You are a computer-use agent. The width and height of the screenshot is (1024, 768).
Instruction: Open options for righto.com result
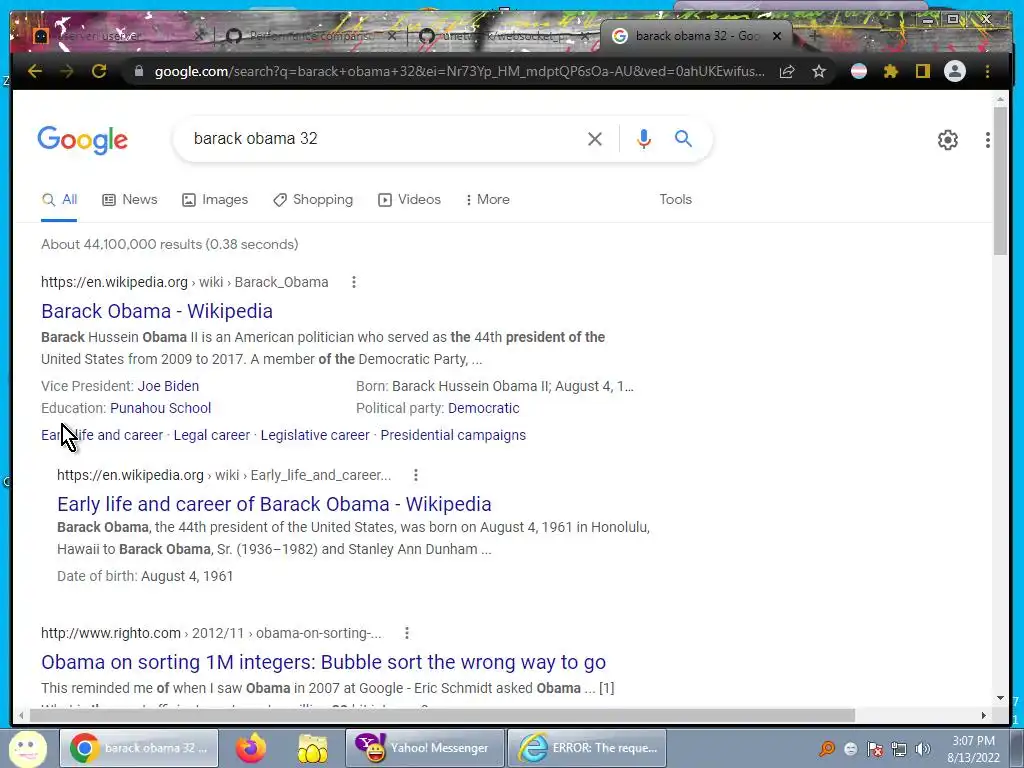pyautogui.click(x=407, y=633)
